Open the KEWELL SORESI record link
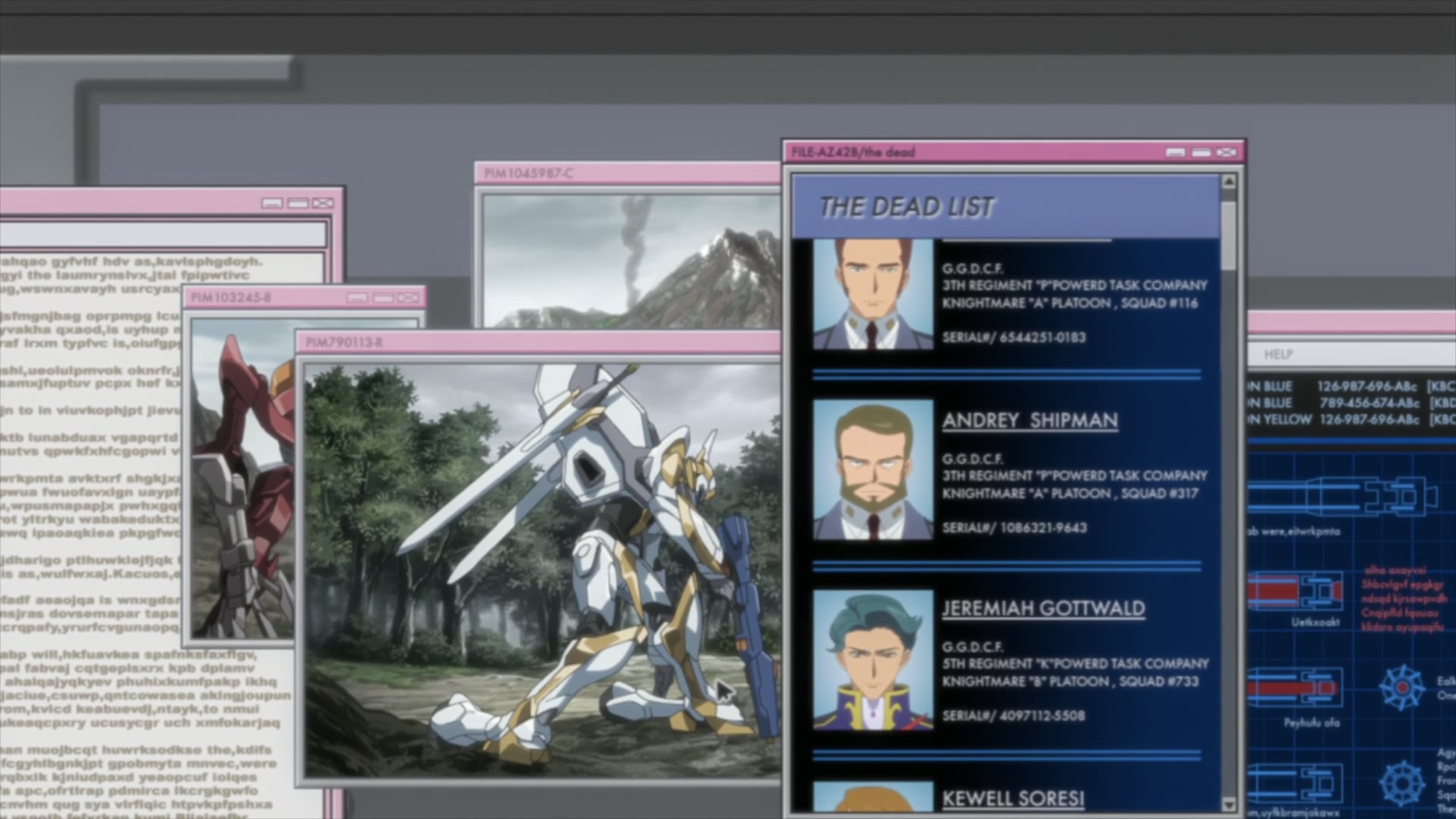Image resolution: width=1456 pixels, height=819 pixels. (1013, 799)
